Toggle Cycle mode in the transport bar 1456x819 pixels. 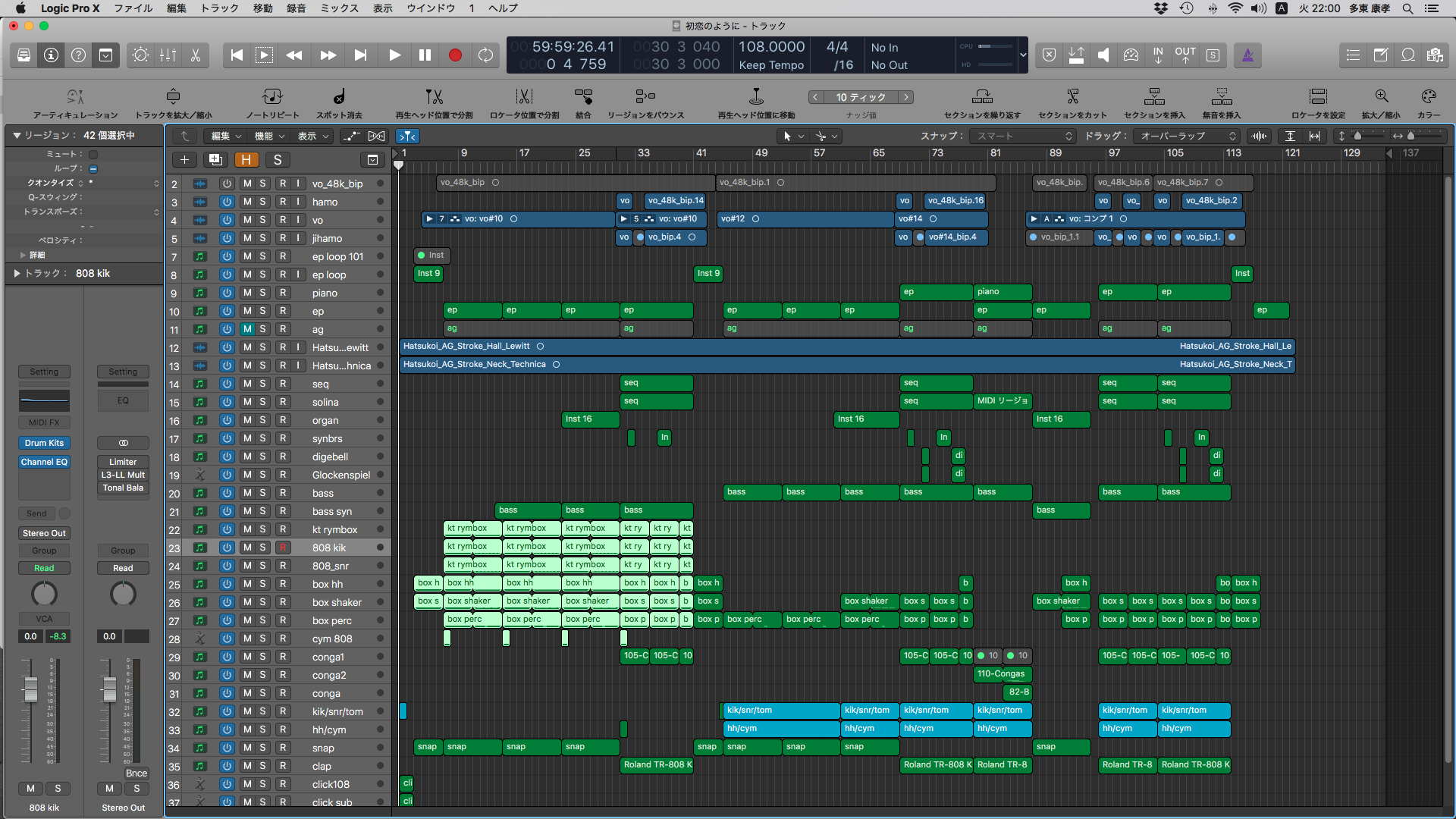[x=485, y=55]
